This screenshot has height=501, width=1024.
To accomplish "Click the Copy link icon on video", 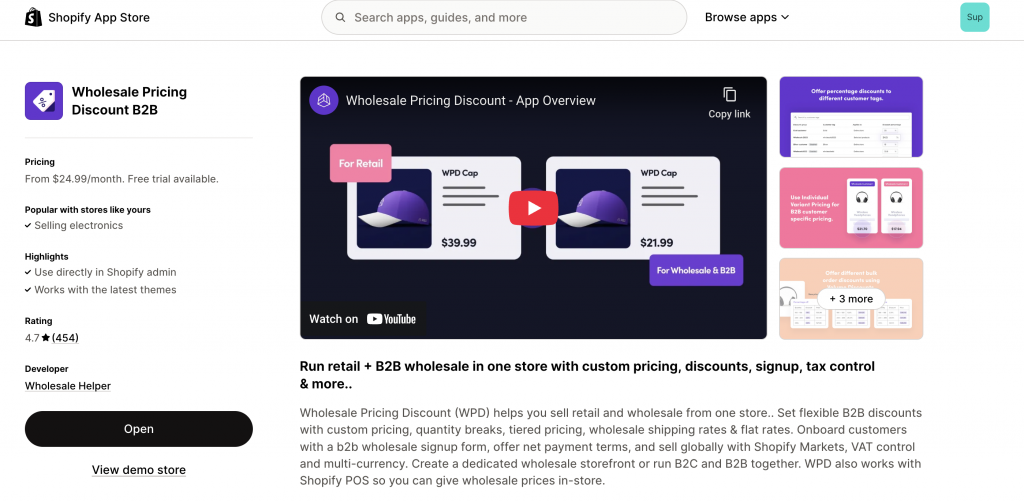I will (x=729, y=95).
